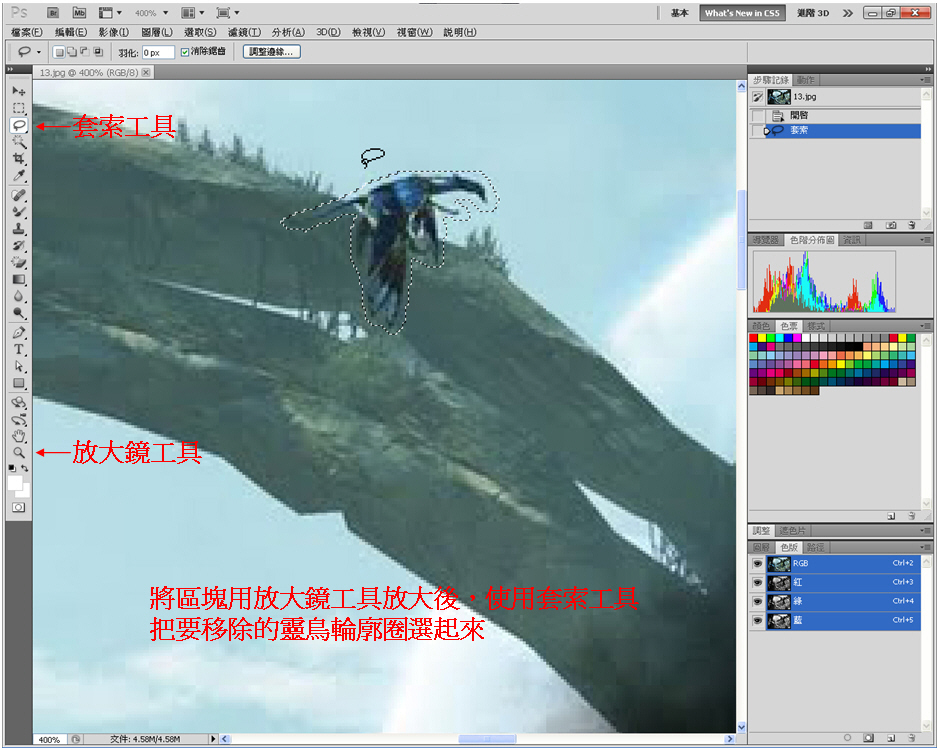Switch to the 導覽器 tab
The image size is (938, 750).
766,240
